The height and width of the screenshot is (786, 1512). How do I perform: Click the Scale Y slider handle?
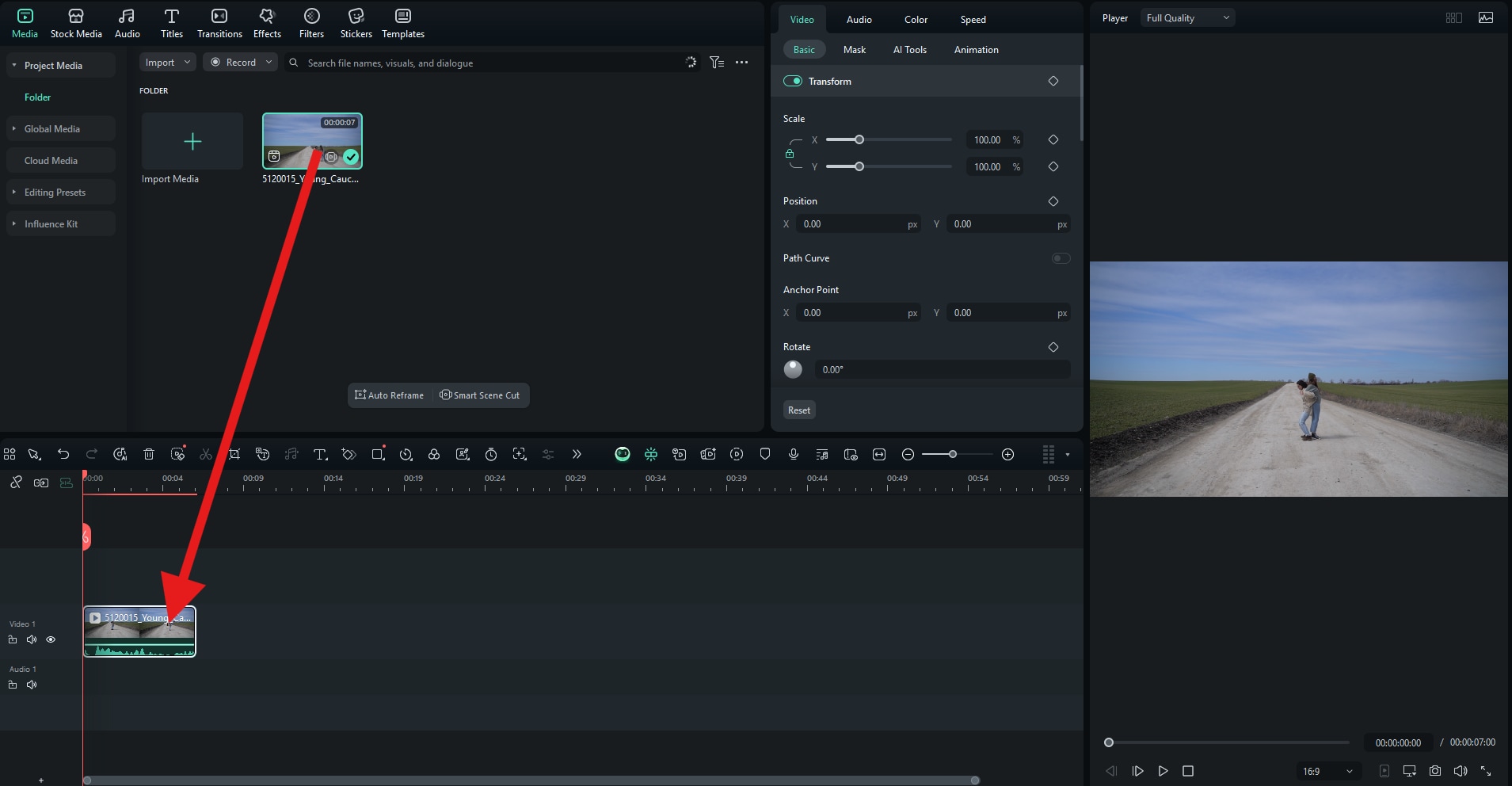[859, 166]
